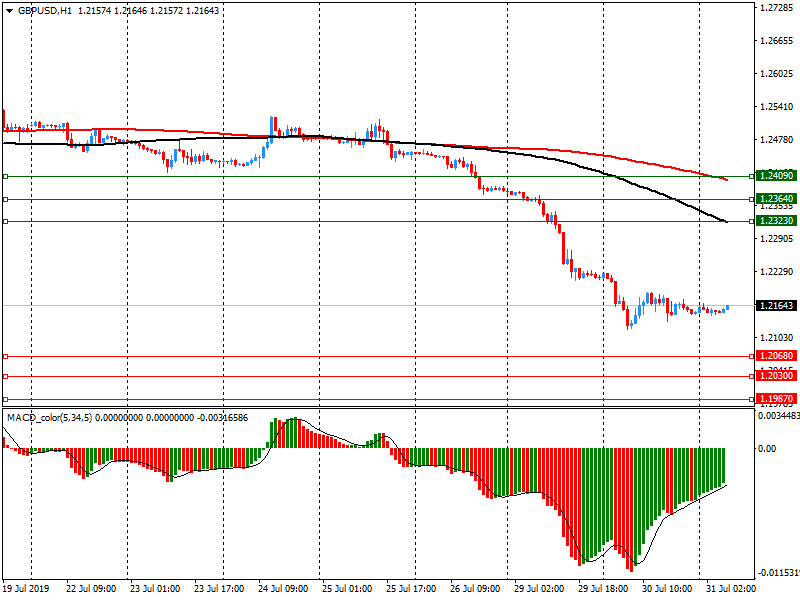This screenshot has height=600, width=800.
Task: Click the 29 Jul 18:00 time label
Action: (x=603, y=589)
